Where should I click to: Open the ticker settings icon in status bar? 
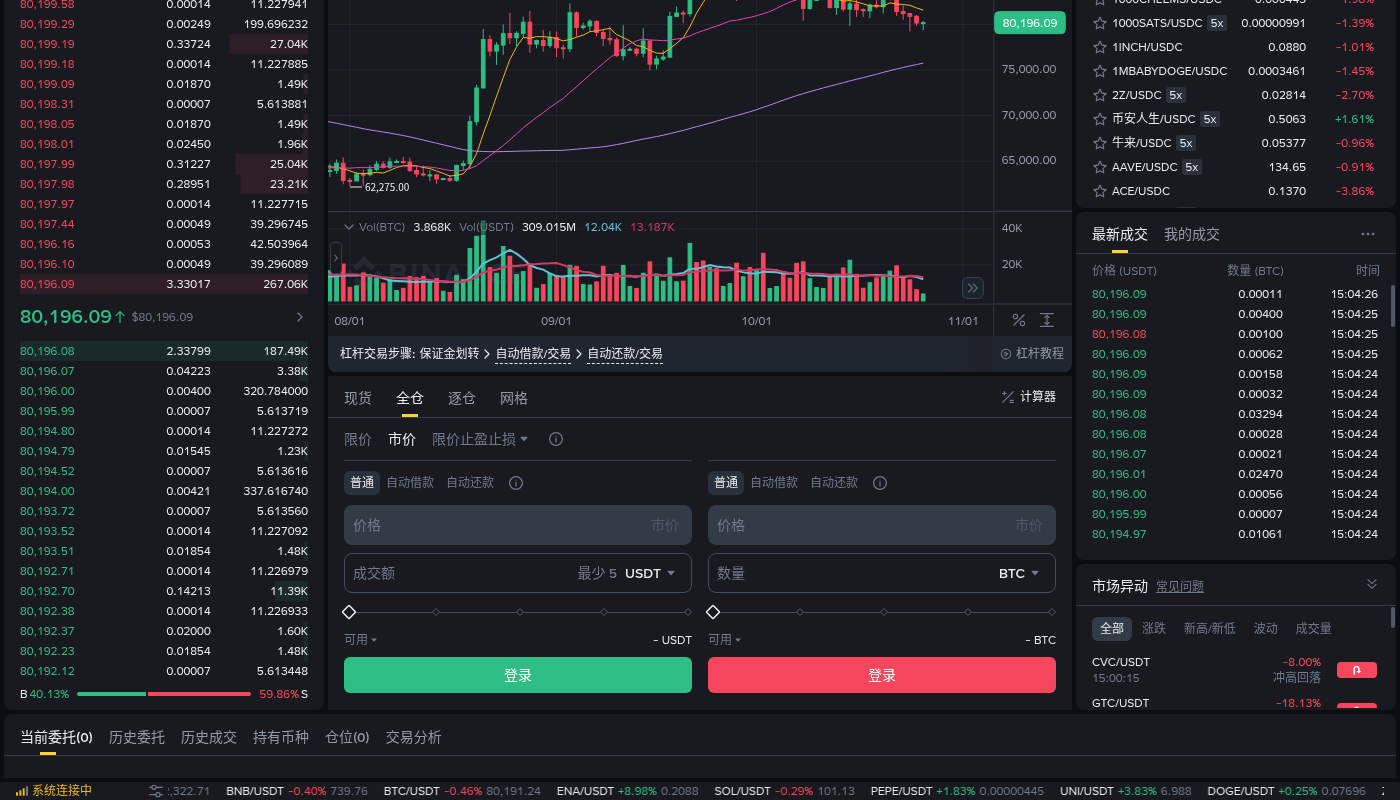(156, 791)
